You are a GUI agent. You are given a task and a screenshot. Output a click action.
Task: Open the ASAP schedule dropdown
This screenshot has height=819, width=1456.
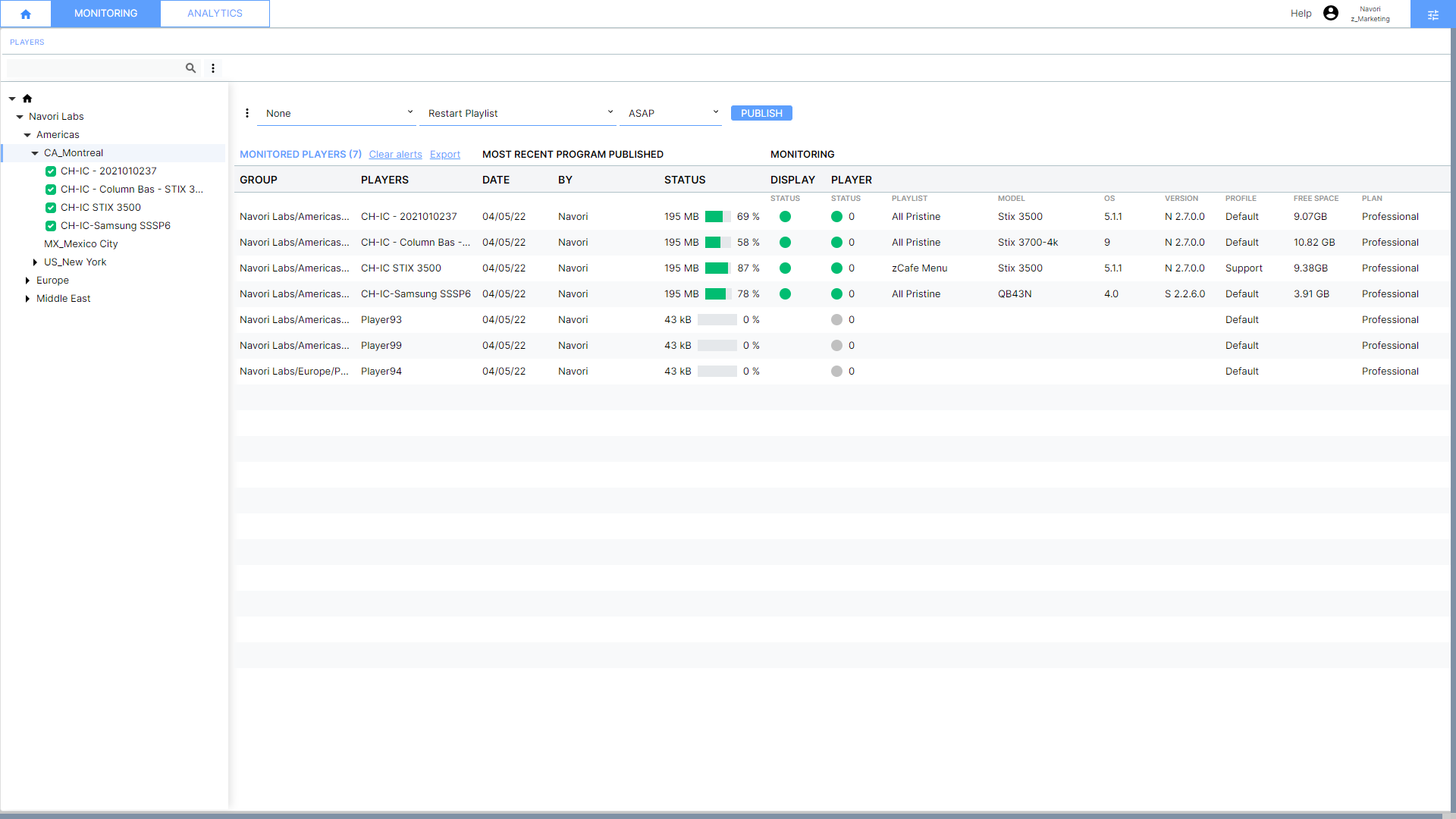click(671, 113)
